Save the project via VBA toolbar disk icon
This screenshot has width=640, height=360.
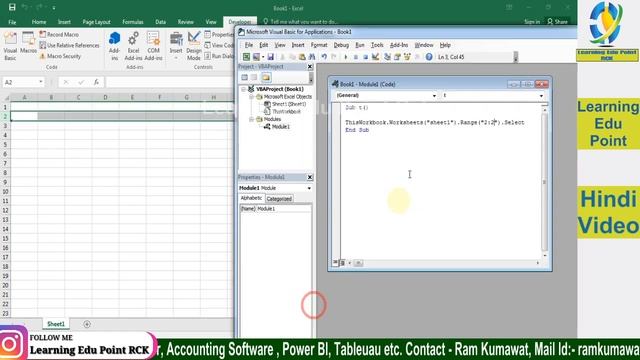pos(271,57)
